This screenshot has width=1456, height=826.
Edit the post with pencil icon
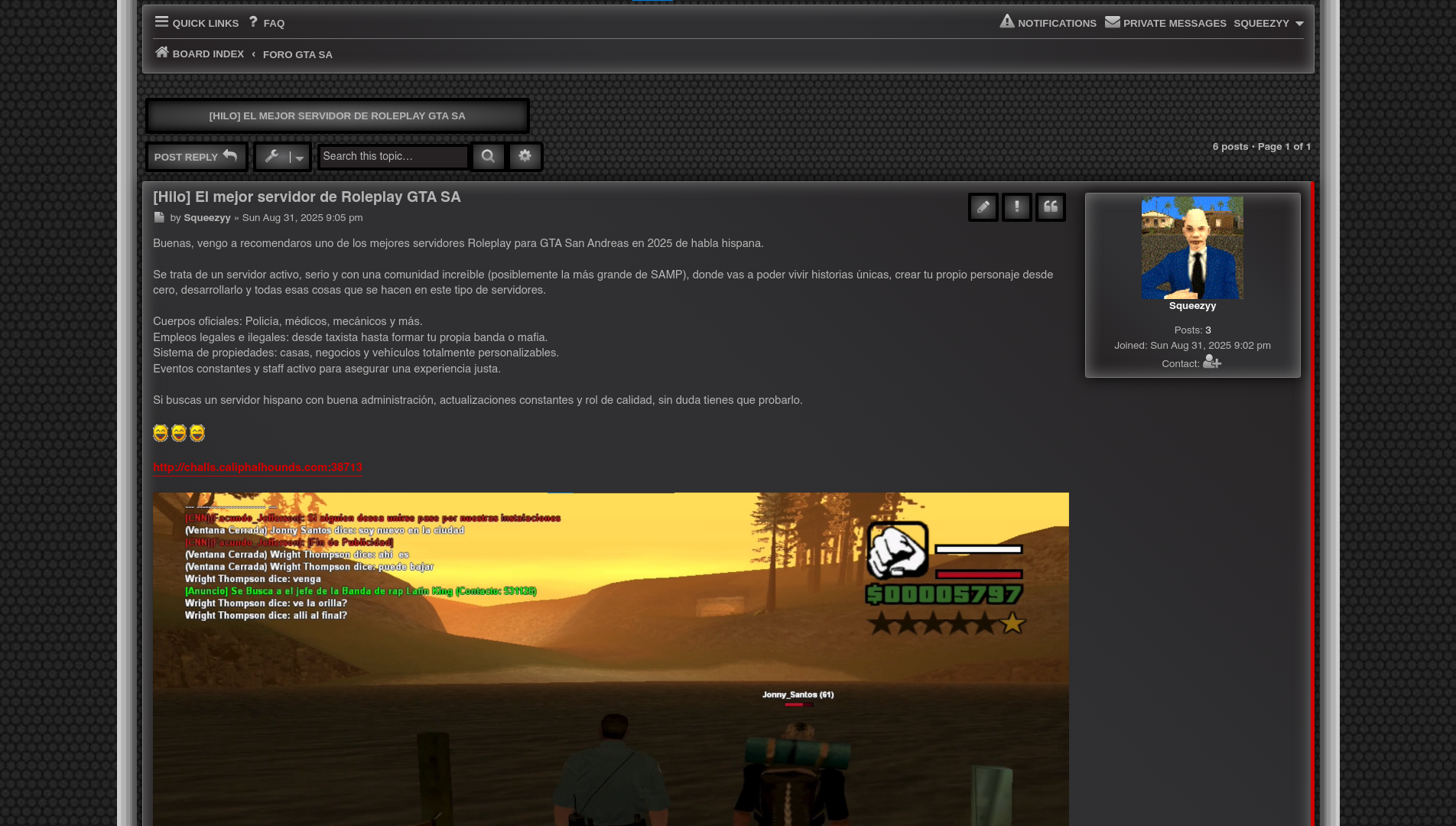(x=983, y=207)
